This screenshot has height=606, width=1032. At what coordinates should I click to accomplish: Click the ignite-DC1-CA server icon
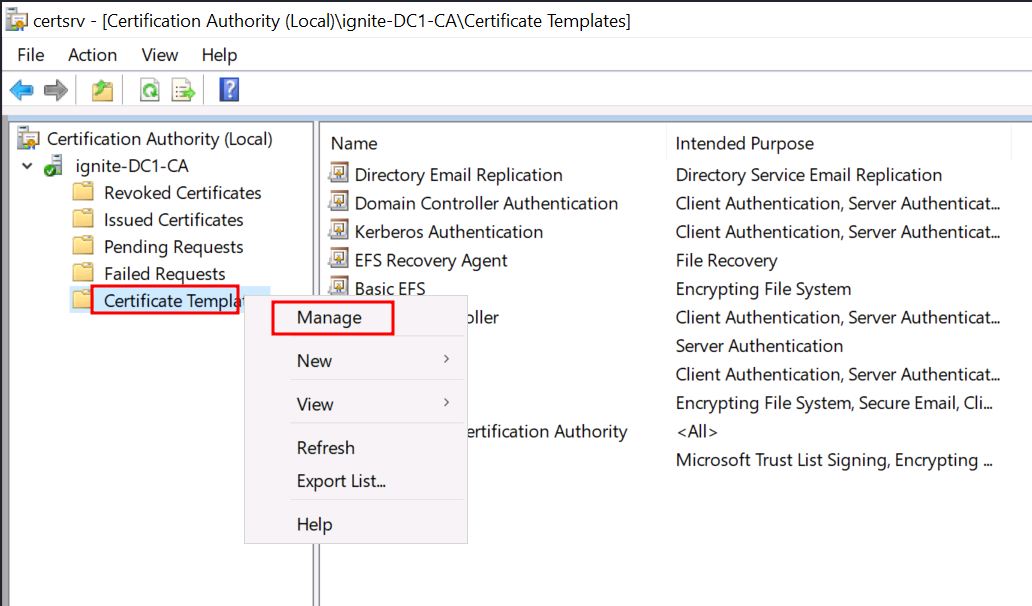[x=54, y=166]
